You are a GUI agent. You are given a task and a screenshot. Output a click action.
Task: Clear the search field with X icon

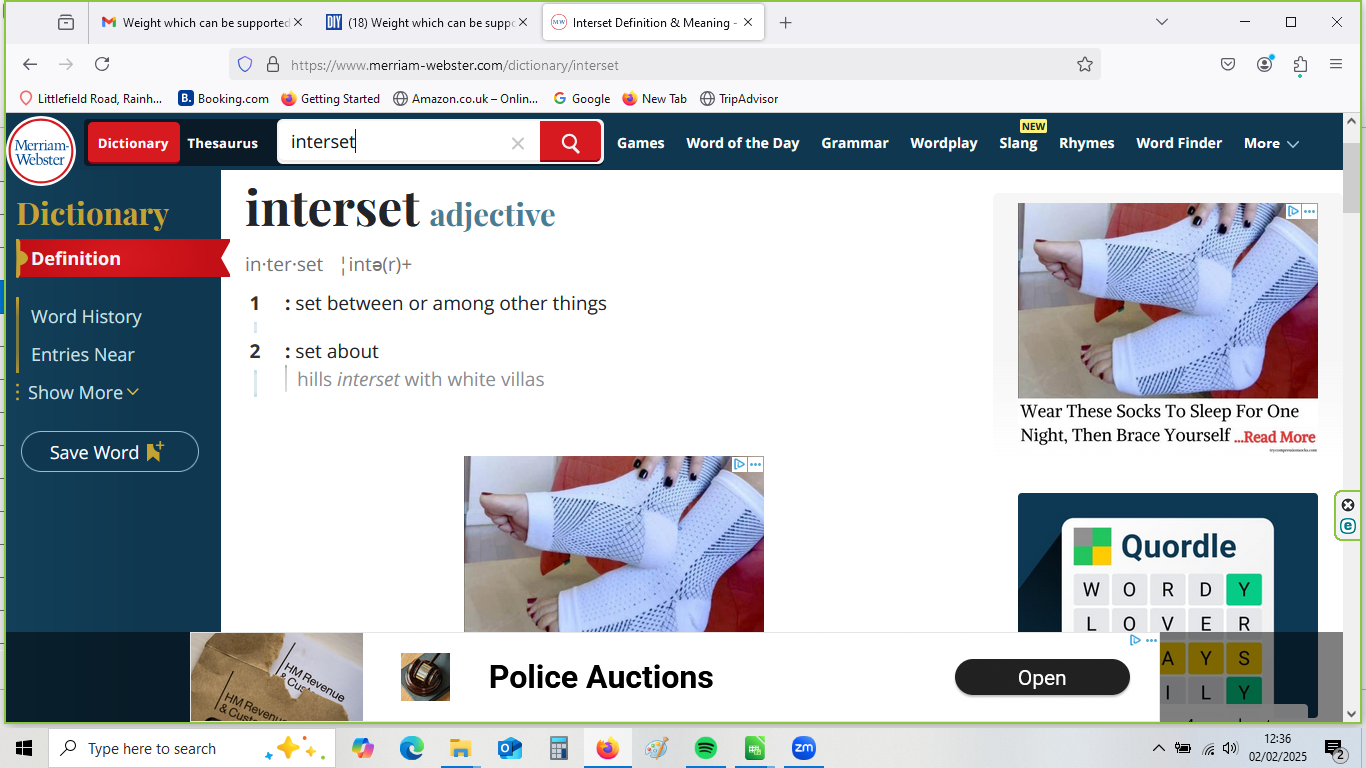click(x=517, y=143)
